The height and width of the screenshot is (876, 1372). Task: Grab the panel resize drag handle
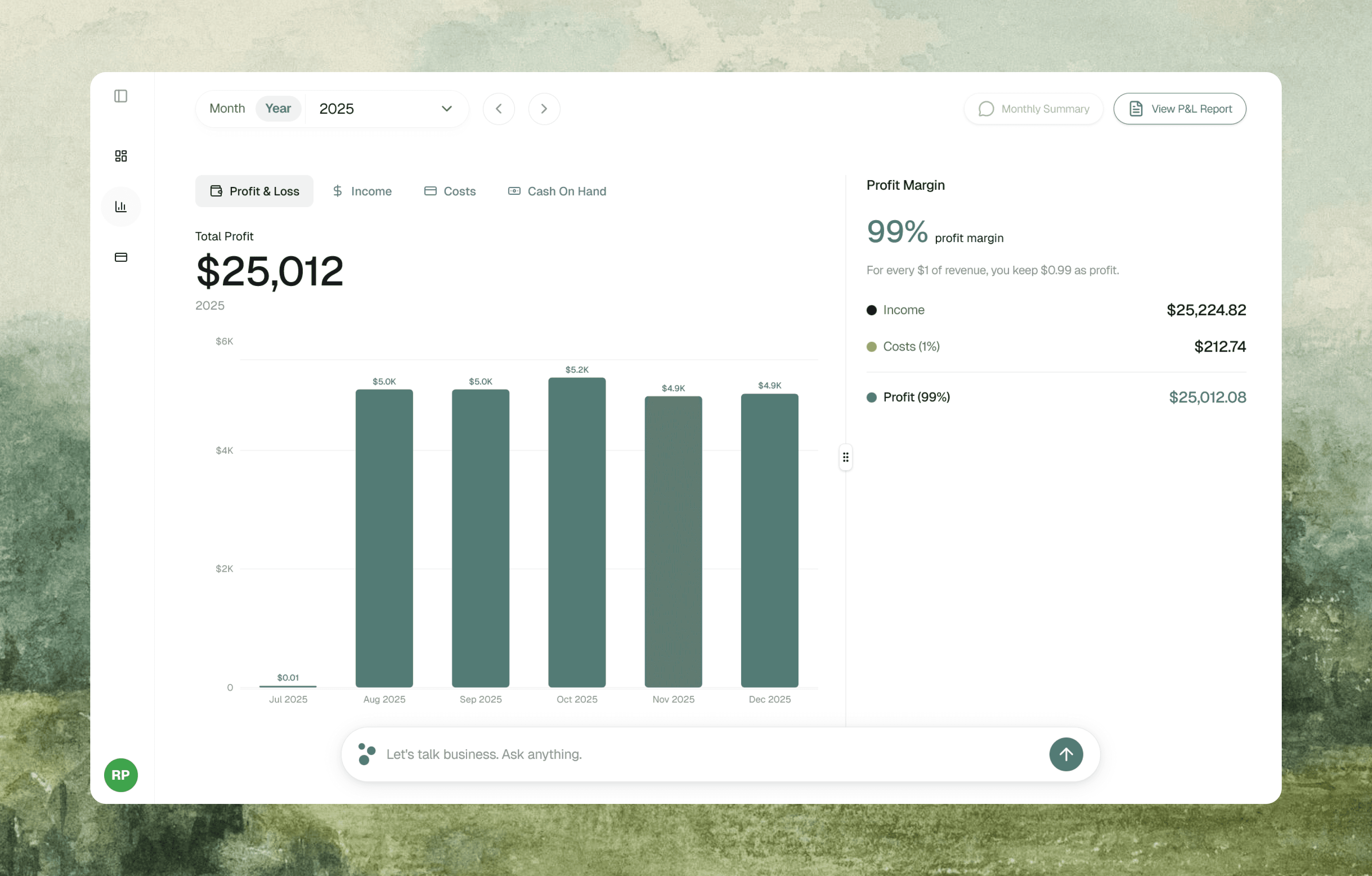(846, 457)
